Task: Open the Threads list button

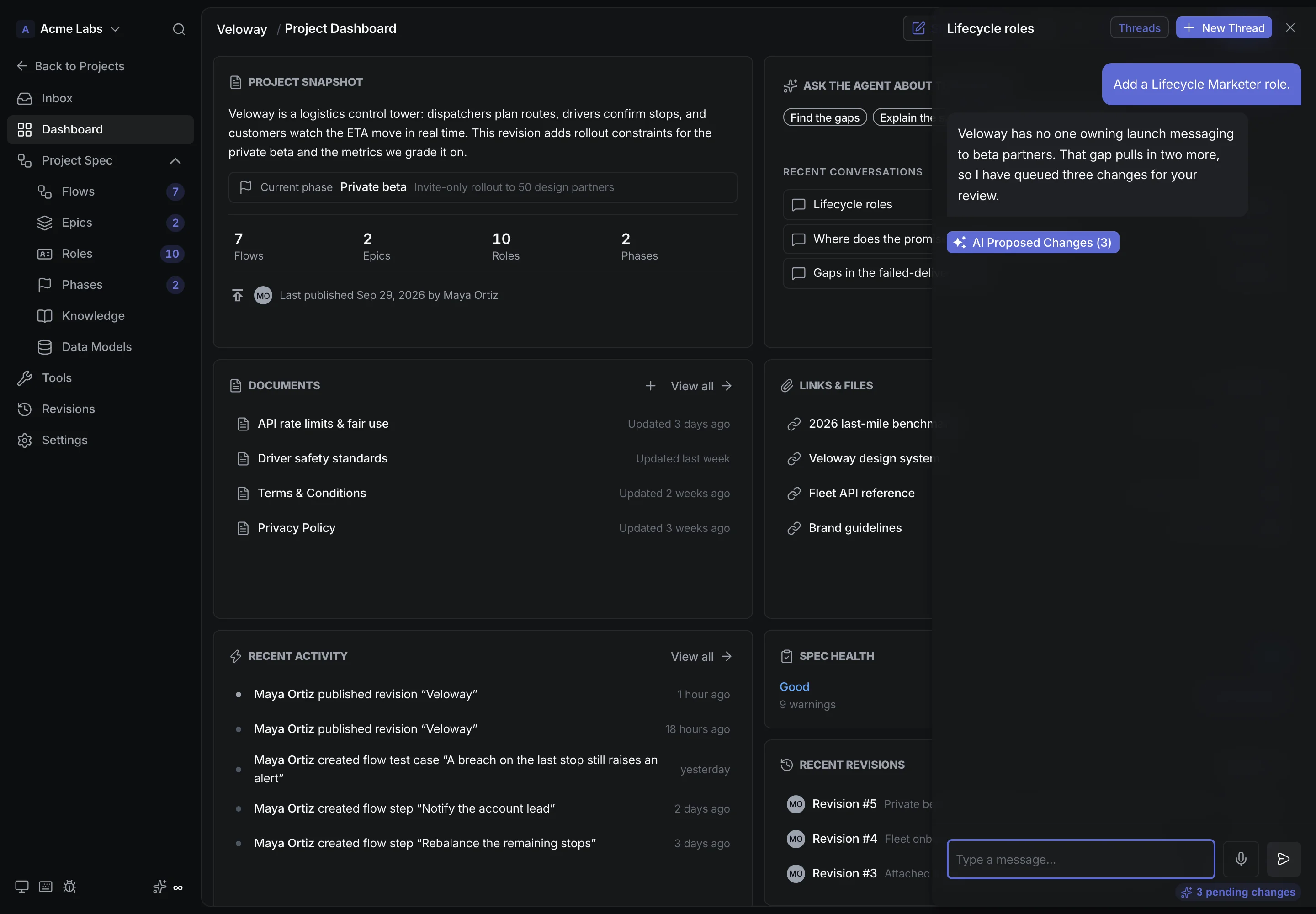Action: pyautogui.click(x=1139, y=28)
